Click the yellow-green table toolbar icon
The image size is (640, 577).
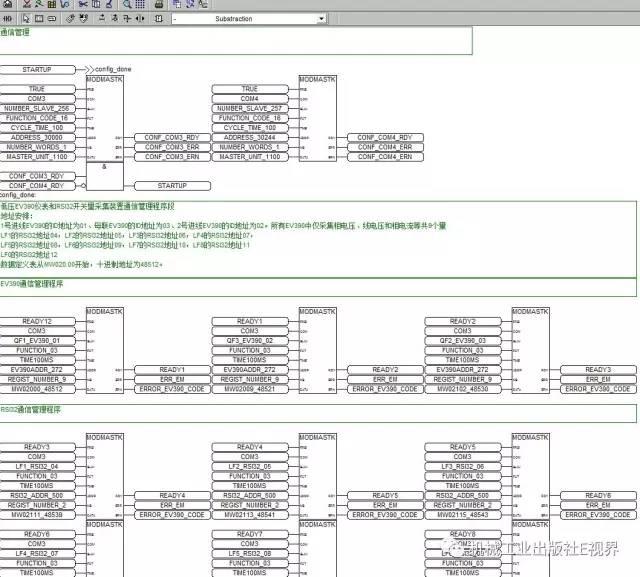[x=52, y=4]
